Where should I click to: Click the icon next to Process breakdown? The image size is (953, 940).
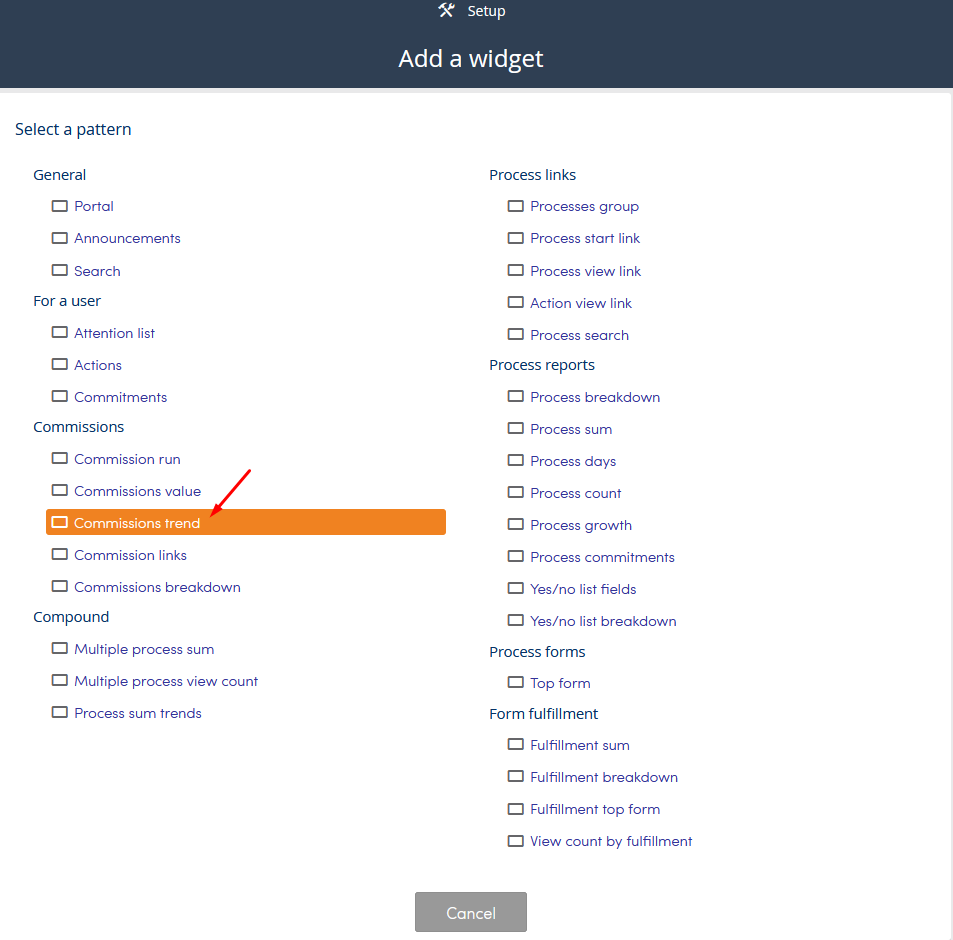click(515, 396)
